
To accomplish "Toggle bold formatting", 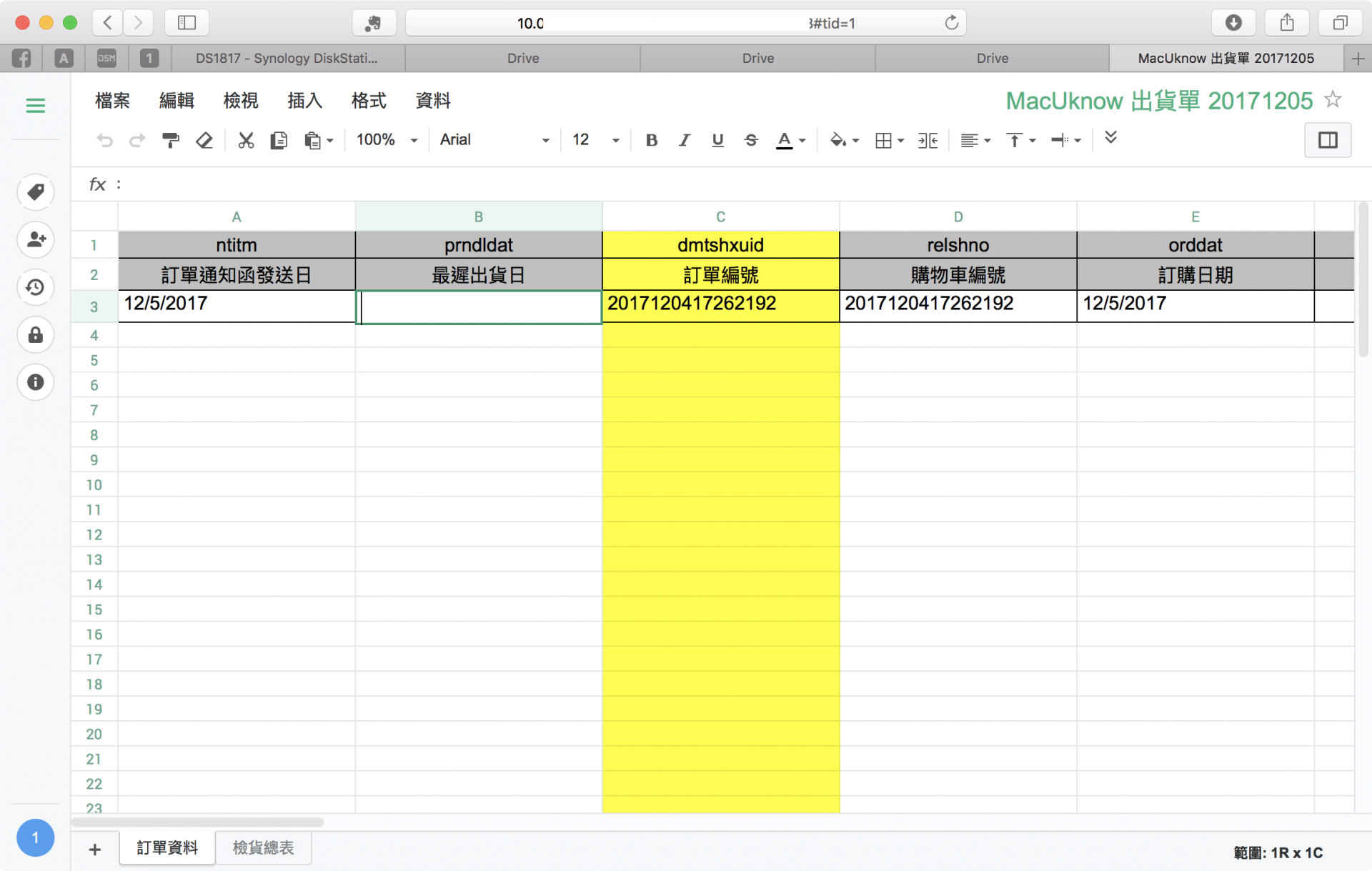I will click(651, 140).
